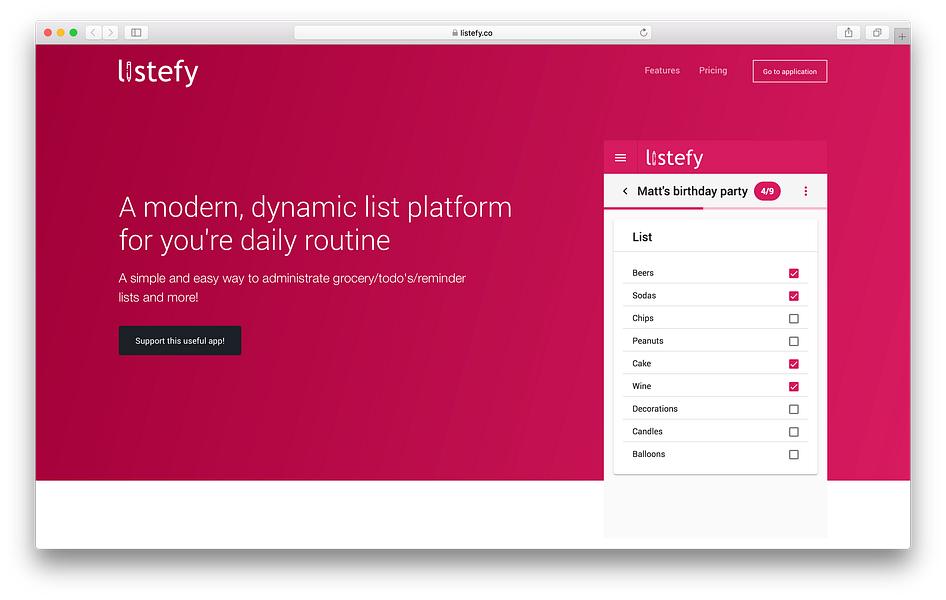Click the Decorations item label
This screenshot has width=946, height=600.
tap(655, 408)
